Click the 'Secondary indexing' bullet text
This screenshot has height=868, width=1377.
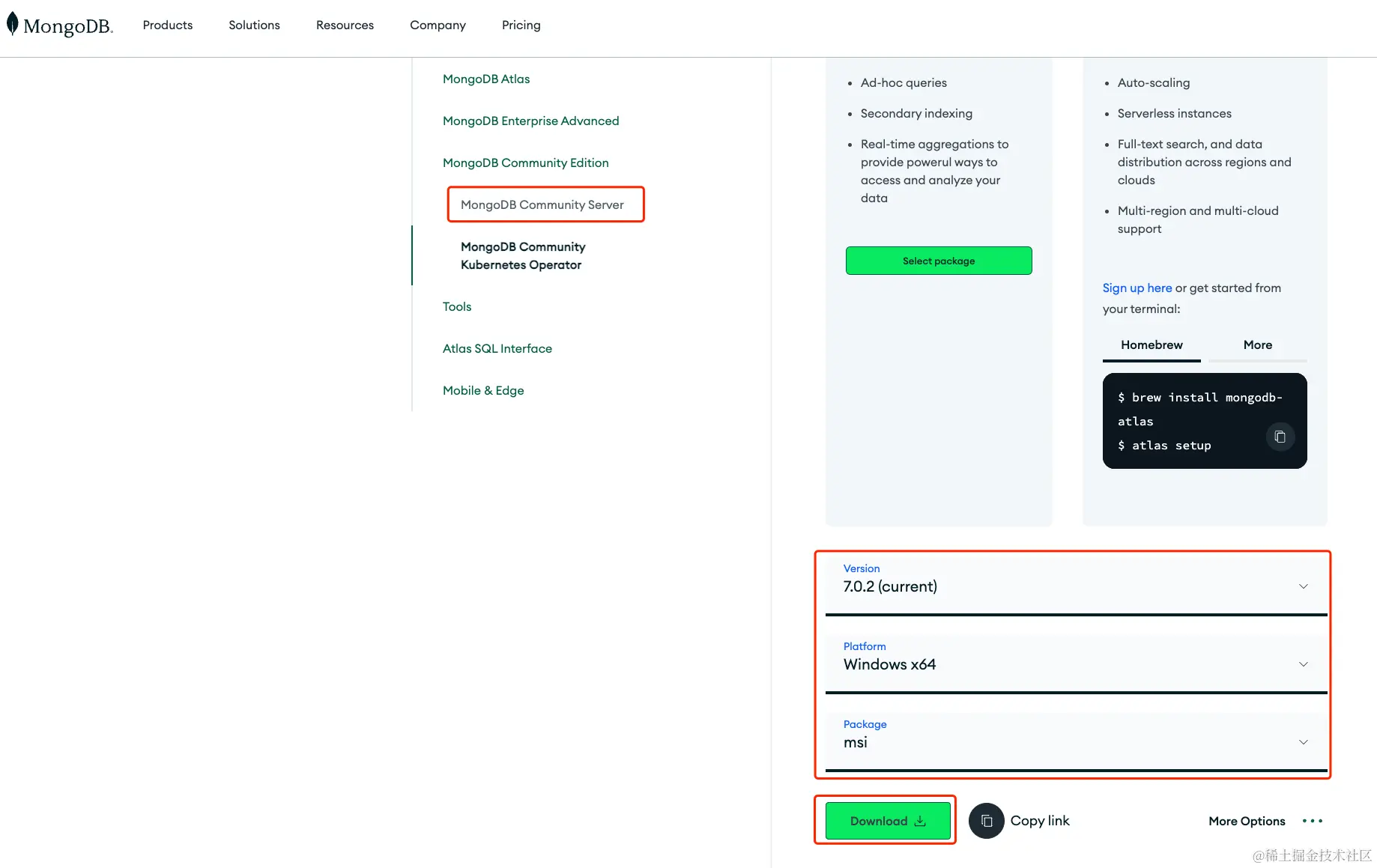coord(916,113)
